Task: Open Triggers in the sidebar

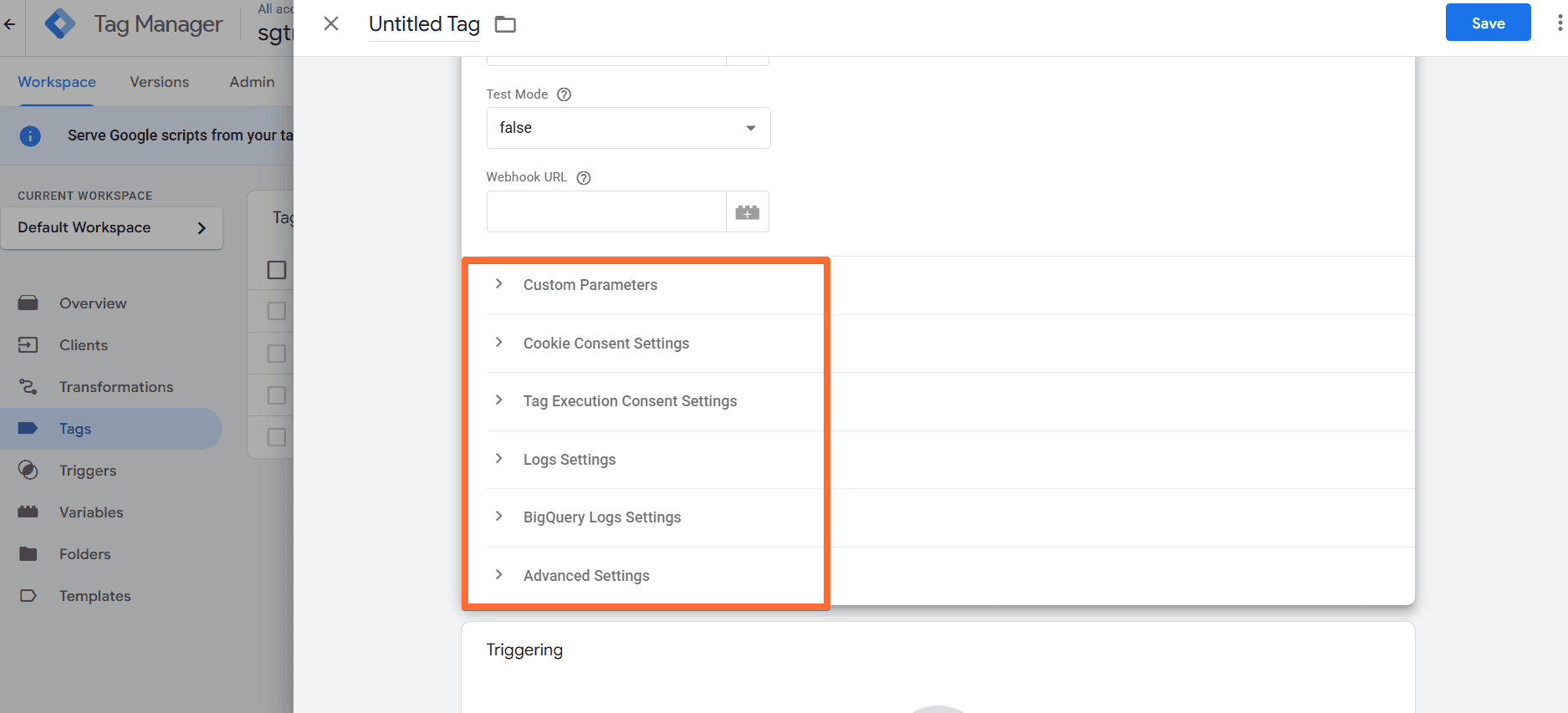Action: (87, 471)
